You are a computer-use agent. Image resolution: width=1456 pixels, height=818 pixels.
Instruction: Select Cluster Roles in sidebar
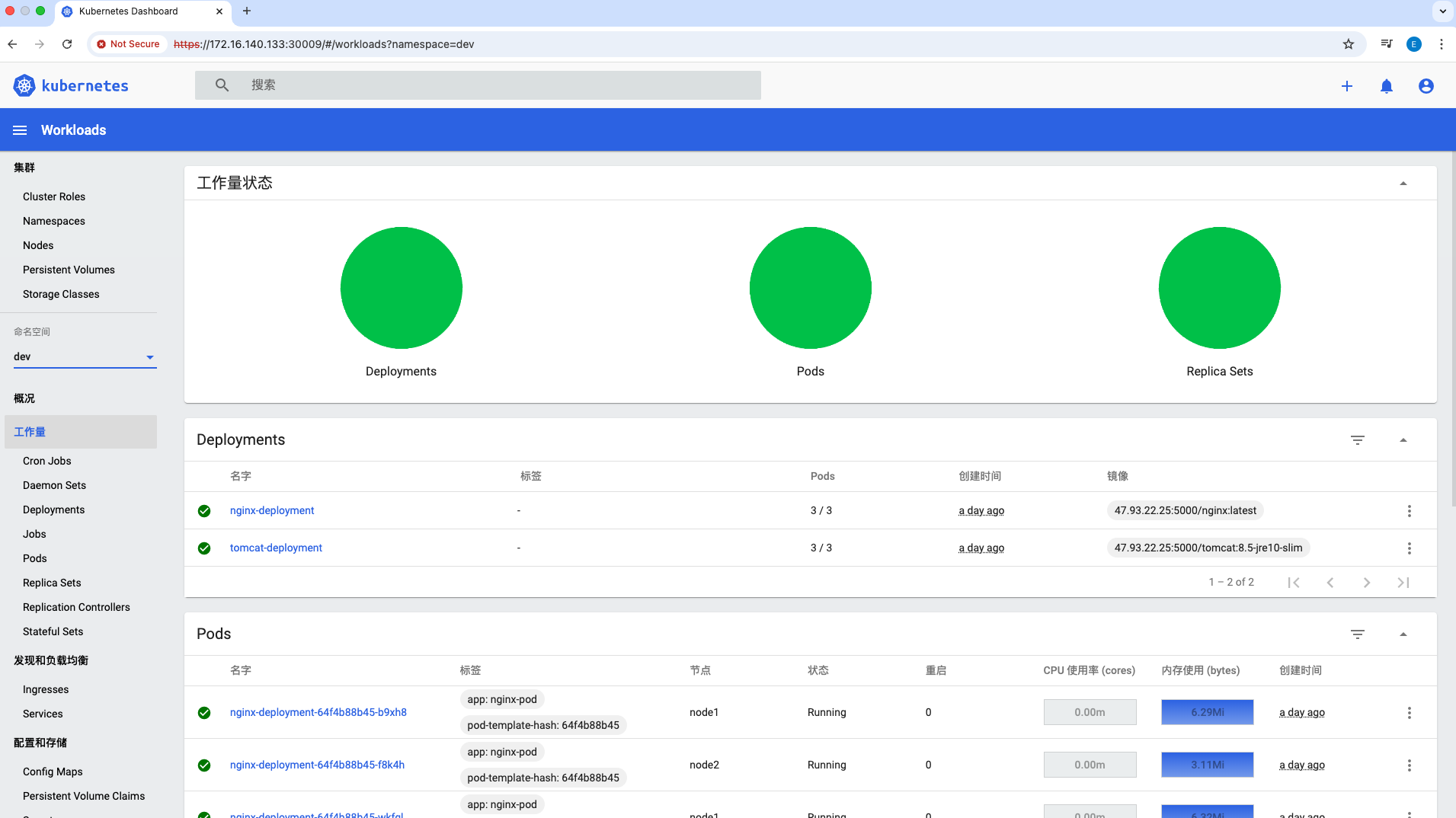click(x=54, y=197)
